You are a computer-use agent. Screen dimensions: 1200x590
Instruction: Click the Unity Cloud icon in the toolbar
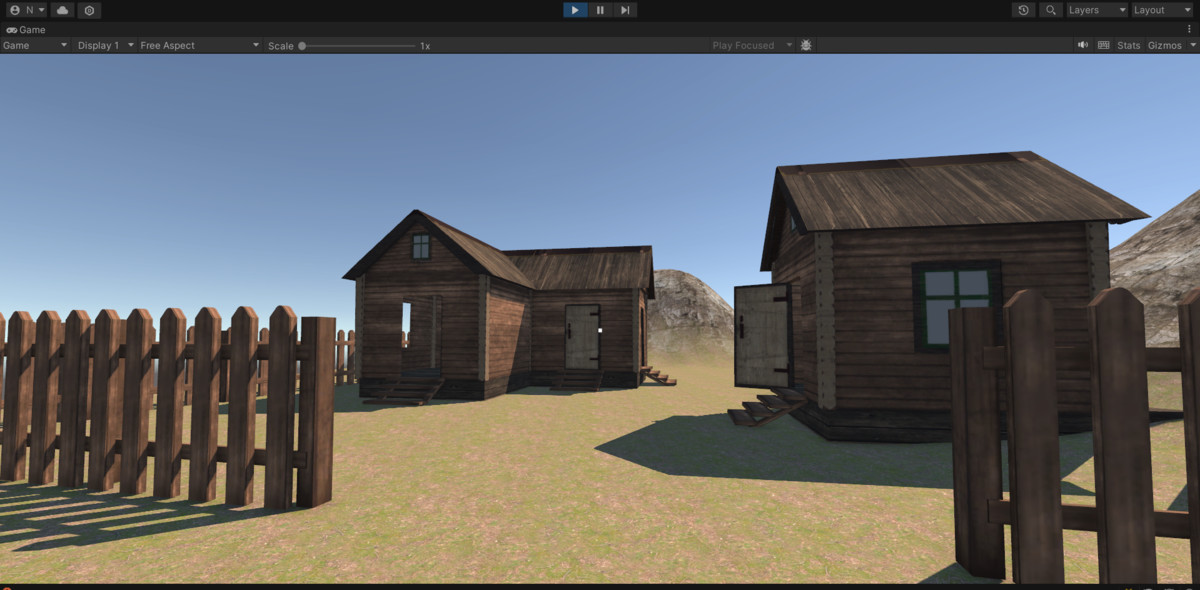[x=60, y=10]
